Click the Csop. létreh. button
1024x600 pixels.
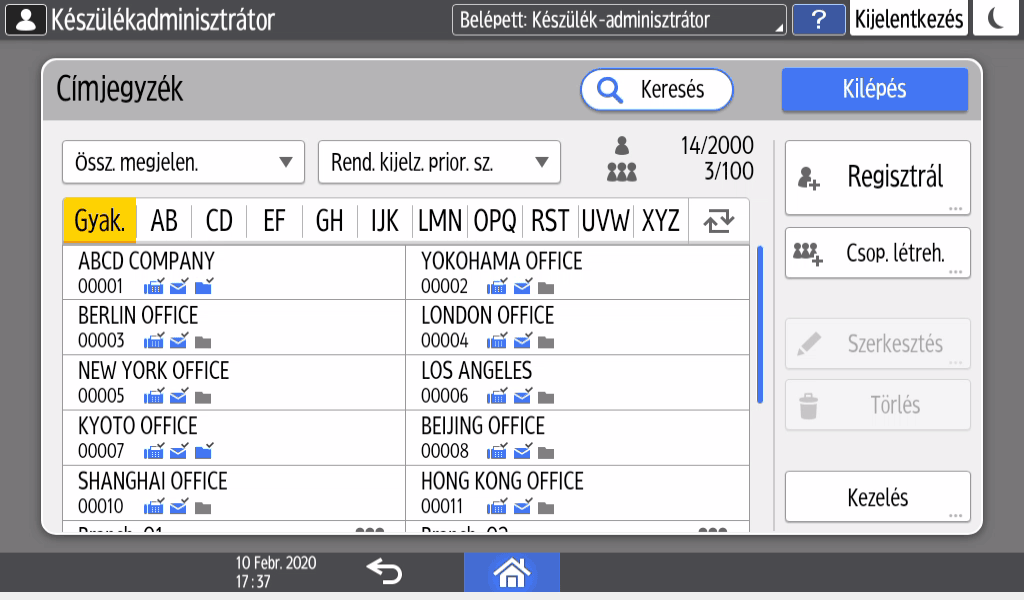click(877, 252)
